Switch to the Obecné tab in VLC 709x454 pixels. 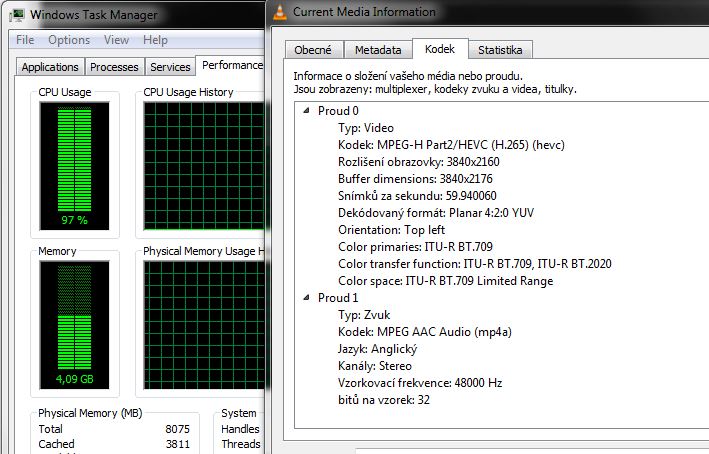tap(313, 50)
